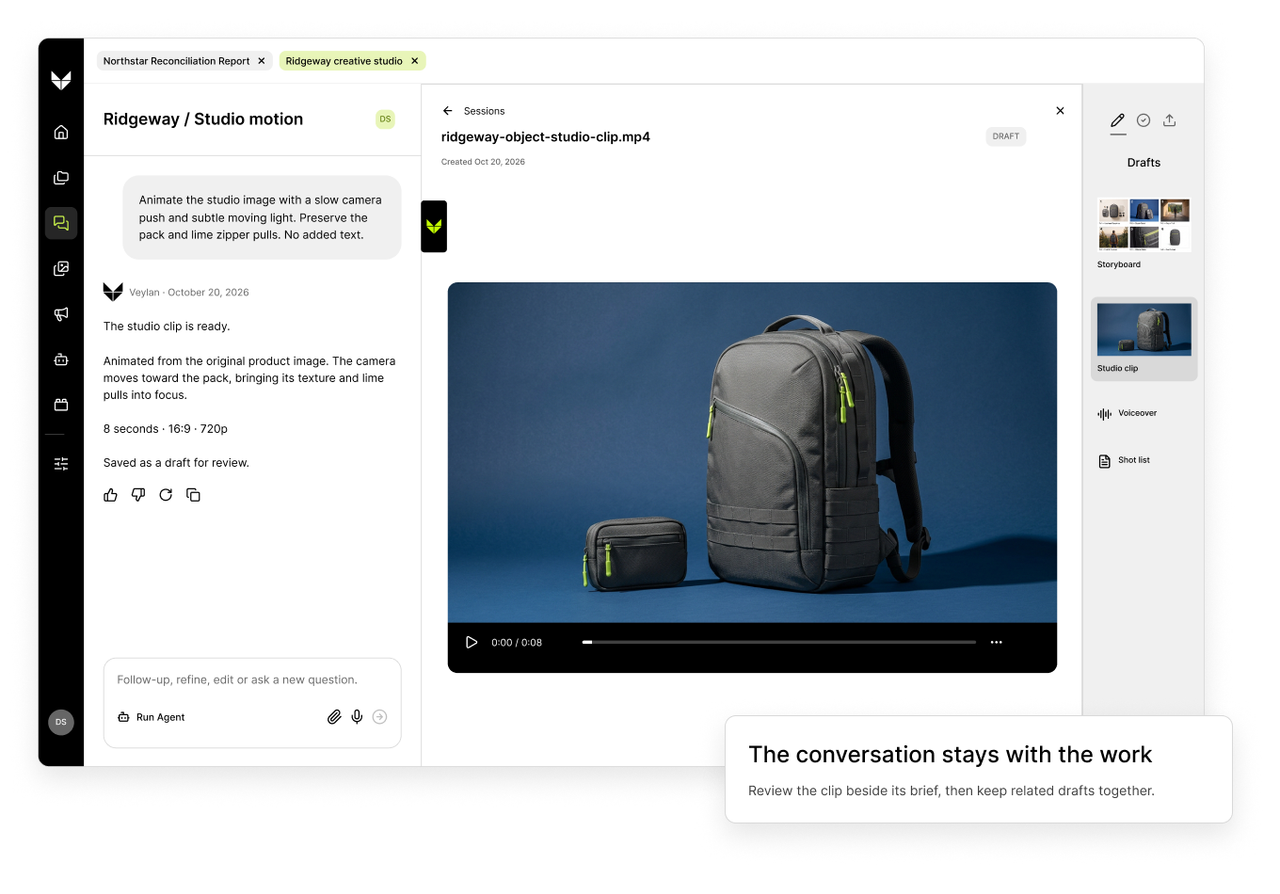Select the pencil edit icon in Drafts panel

[1118, 120]
